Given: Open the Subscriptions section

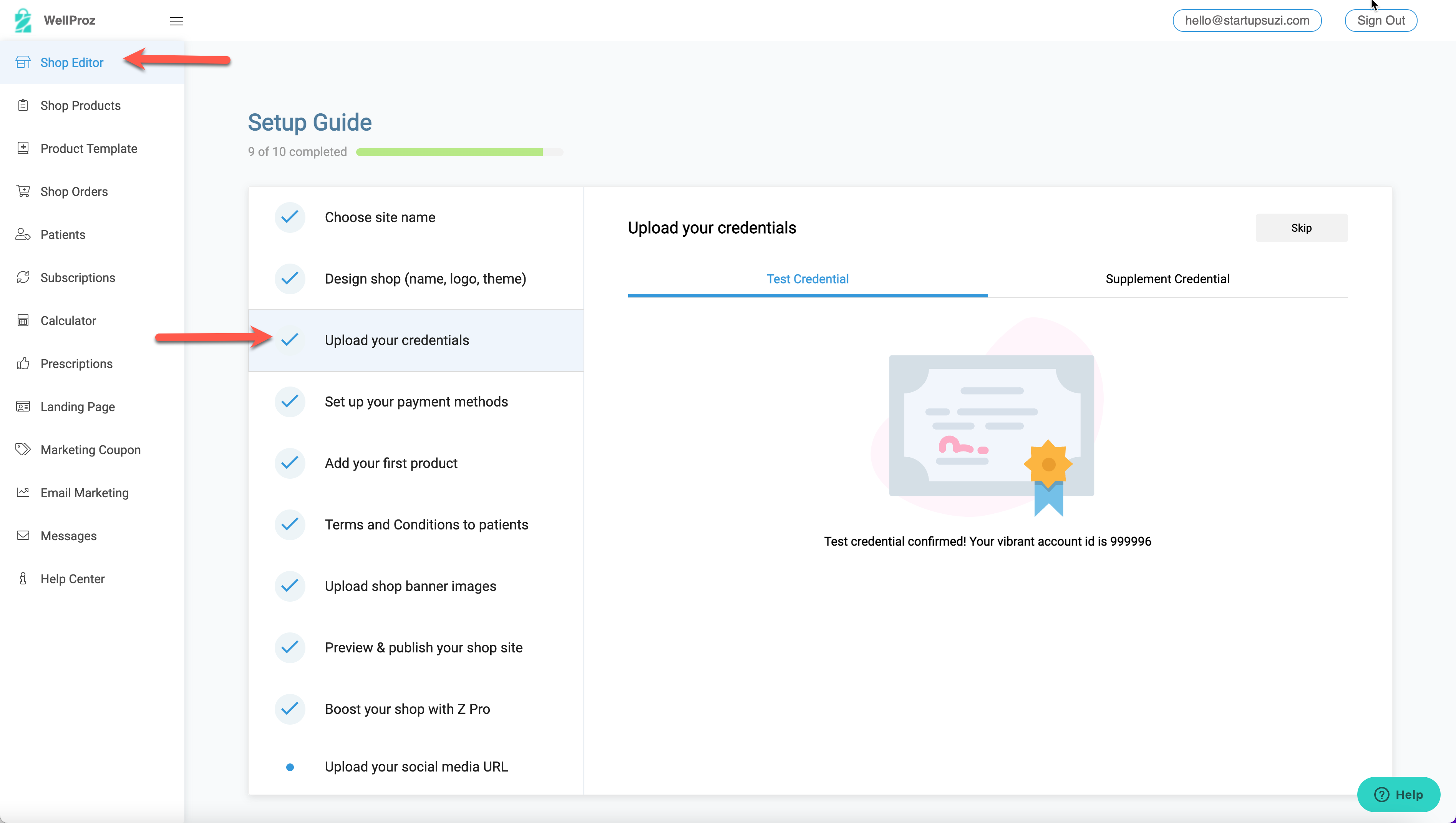Looking at the screenshot, I should 92,277.
